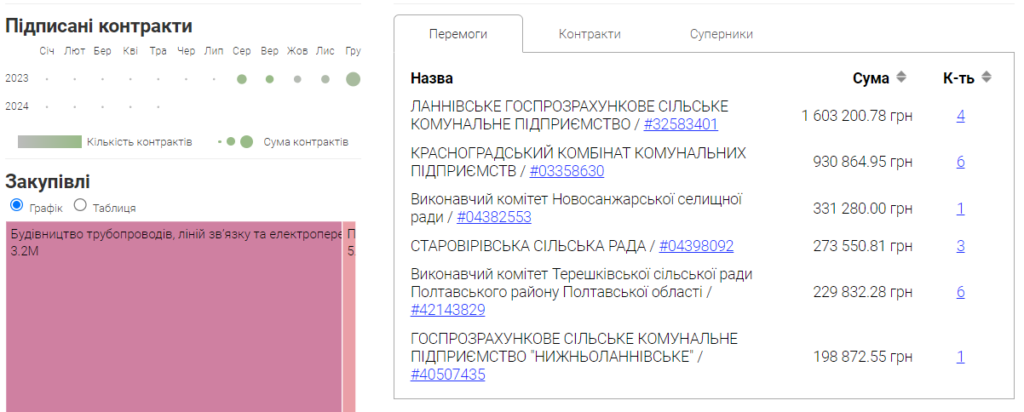This screenshot has width=1024, height=412.
Task: Click the green Кількість контрактів legend bar
Action: click(x=49, y=142)
